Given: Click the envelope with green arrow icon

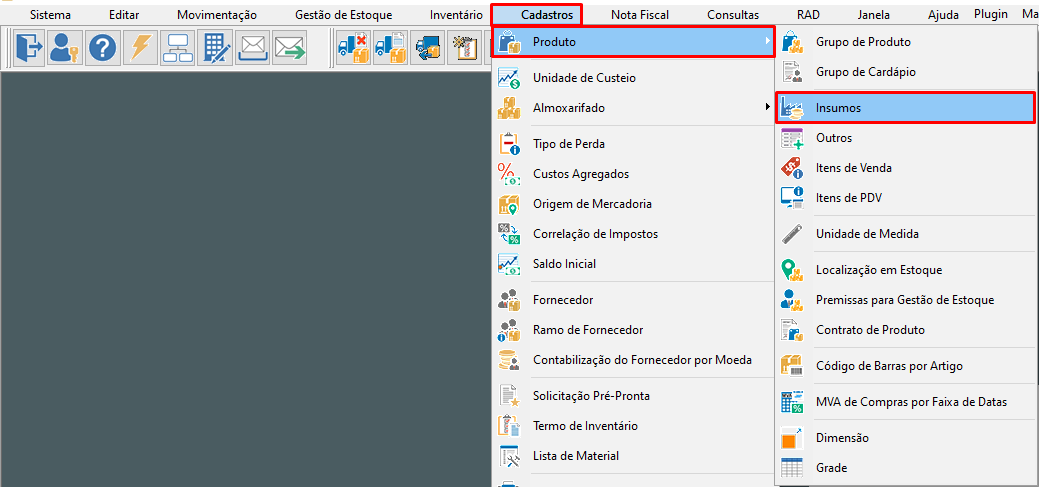Looking at the screenshot, I should [x=288, y=48].
